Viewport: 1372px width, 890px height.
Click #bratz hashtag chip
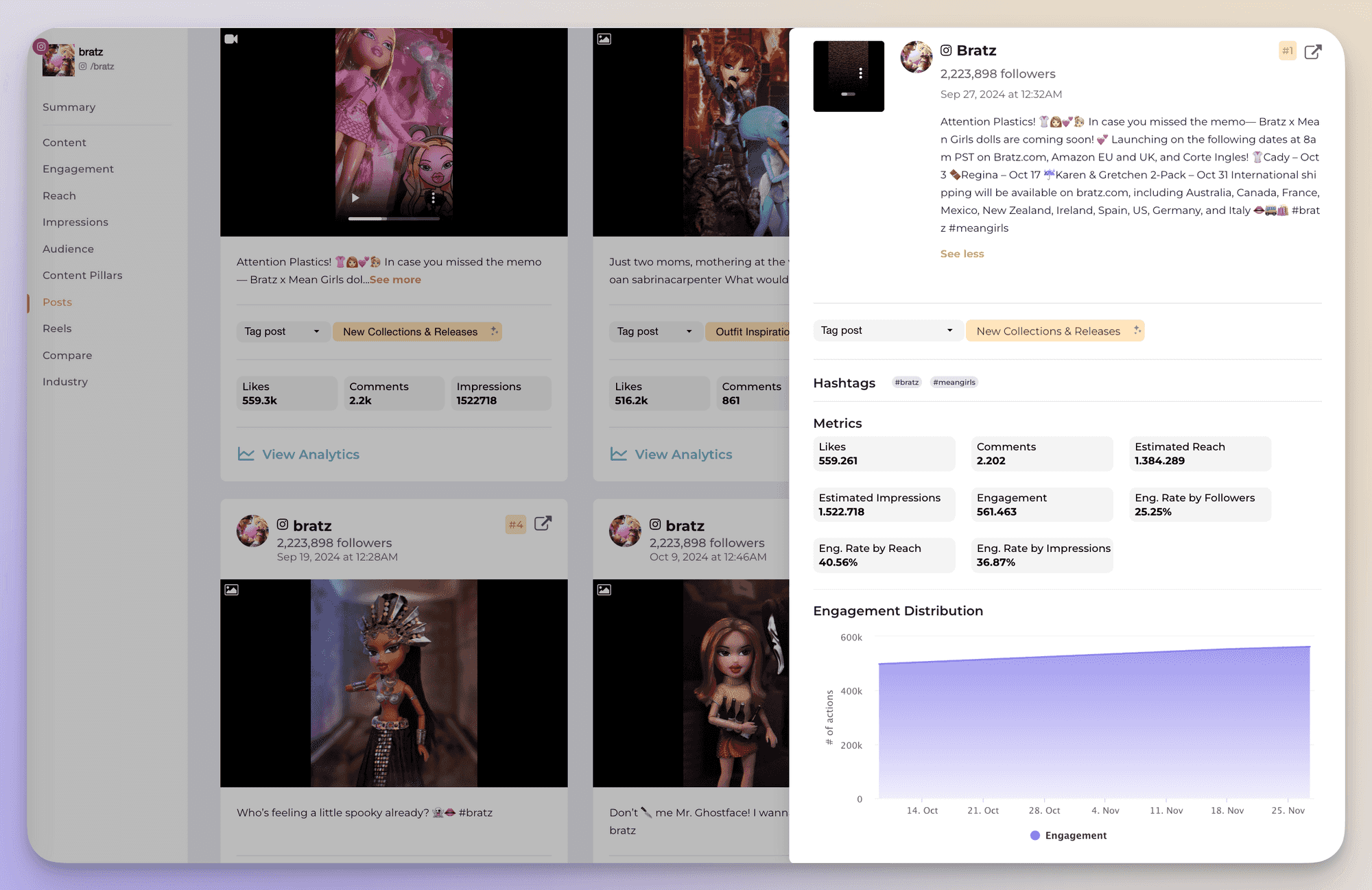pyautogui.click(x=906, y=382)
